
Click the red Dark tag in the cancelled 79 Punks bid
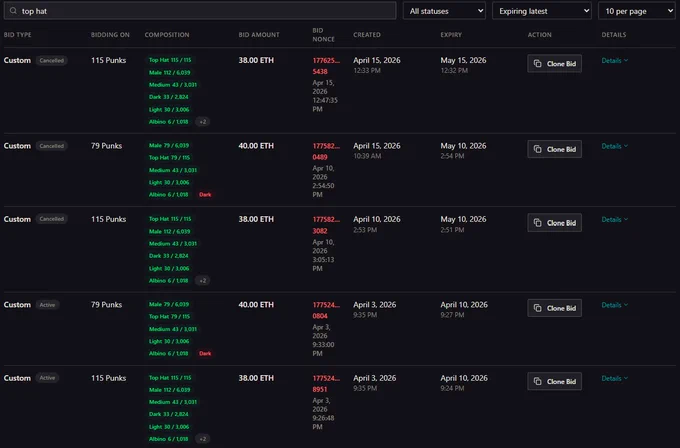tap(205, 195)
